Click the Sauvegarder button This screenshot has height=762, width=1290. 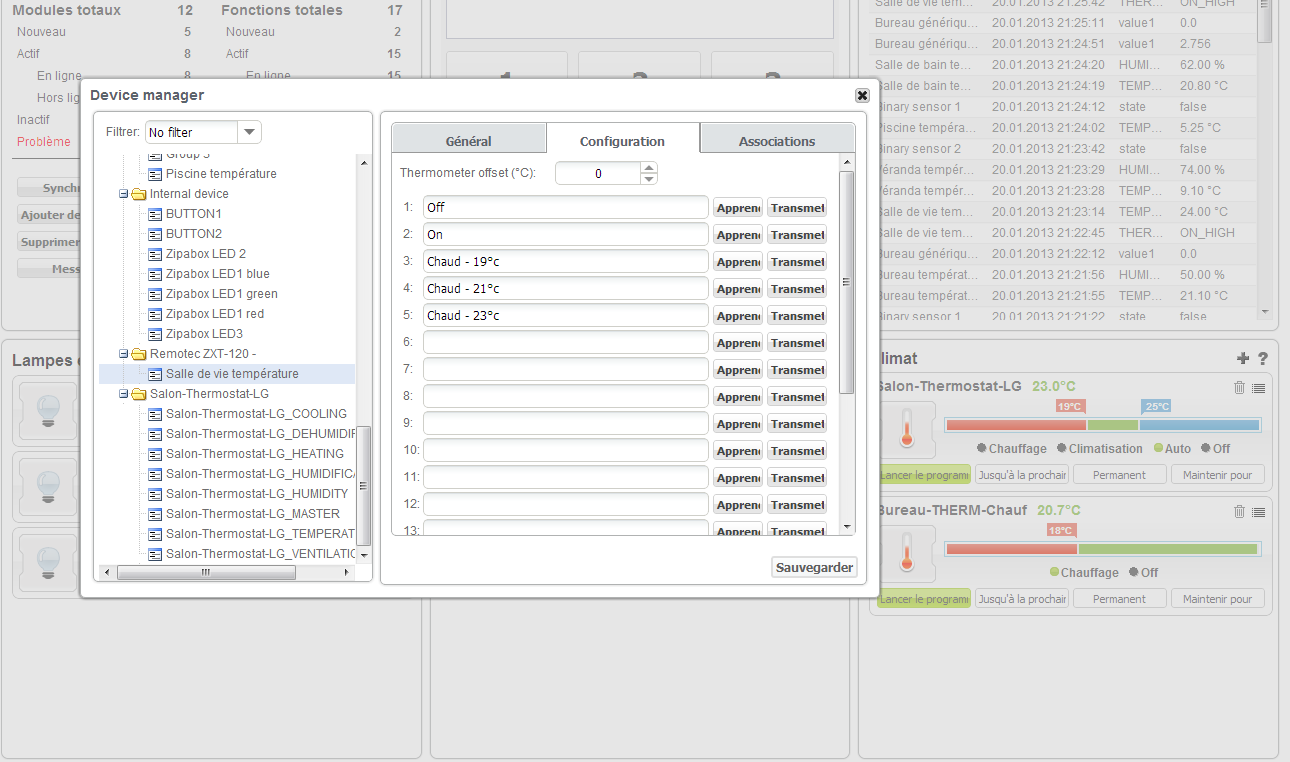[x=814, y=567]
